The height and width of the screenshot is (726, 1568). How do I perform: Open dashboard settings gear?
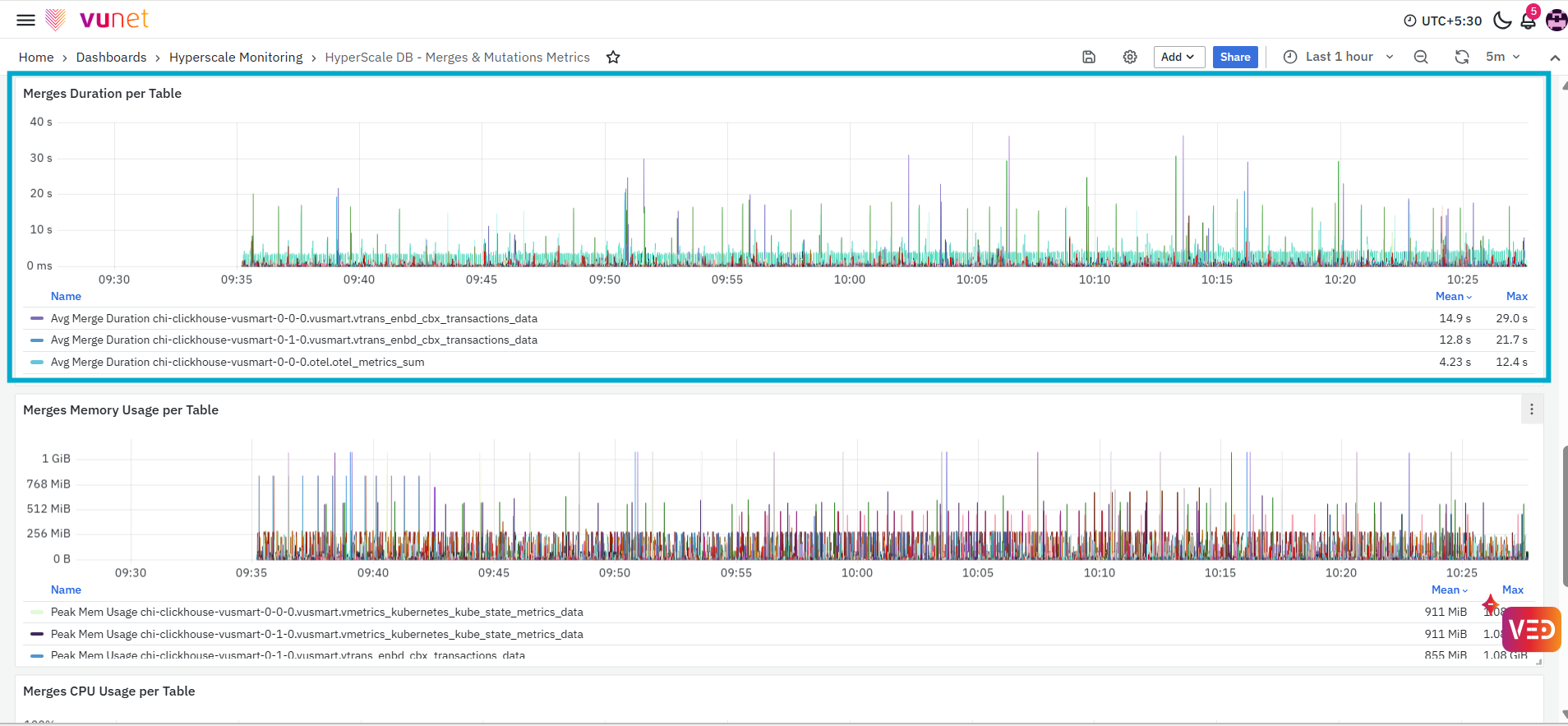point(1130,57)
